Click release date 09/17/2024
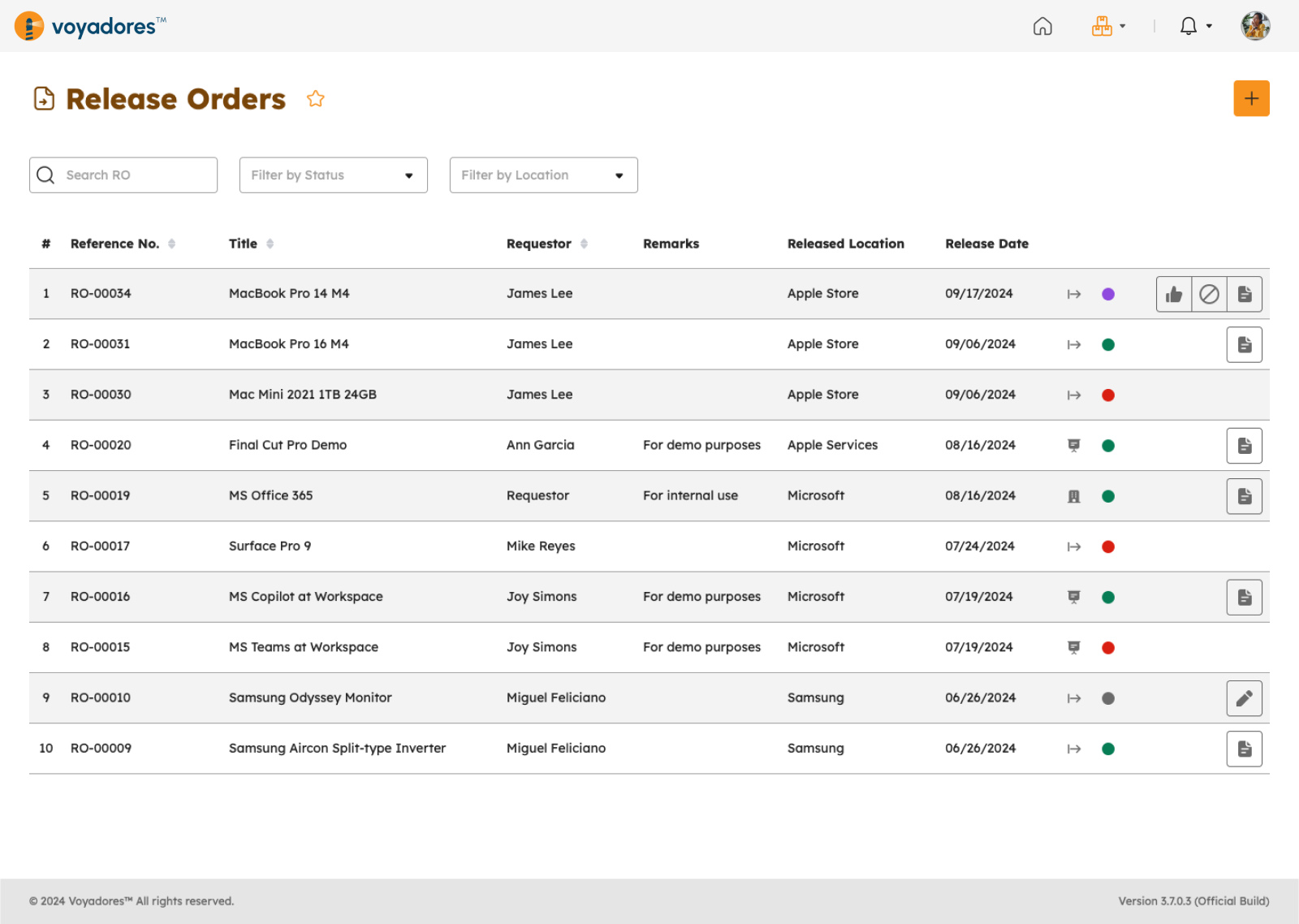Viewport: 1299px width, 924px height. [978, 293]
